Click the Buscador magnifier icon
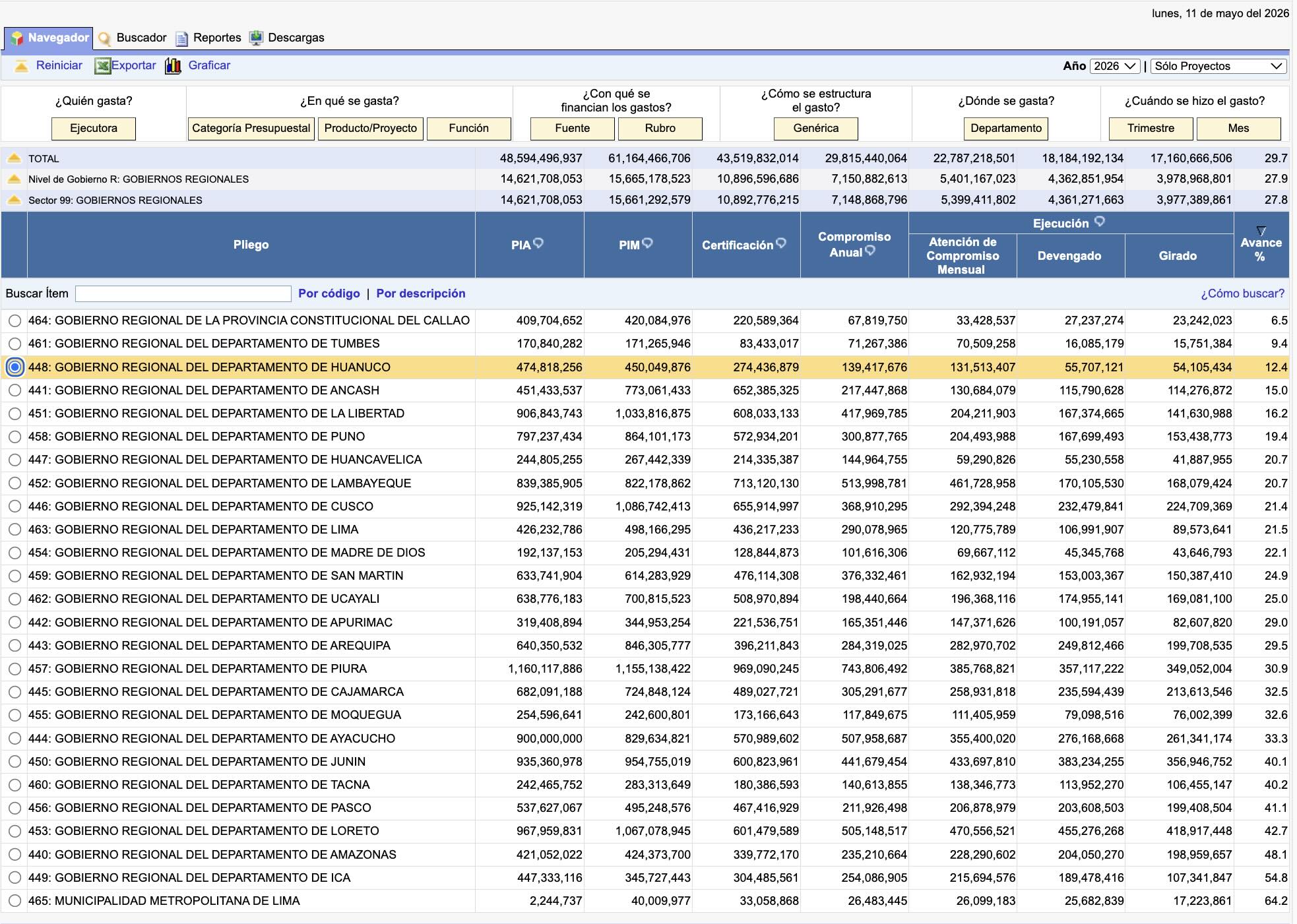 pyautogui.click(x=104, y=39)
